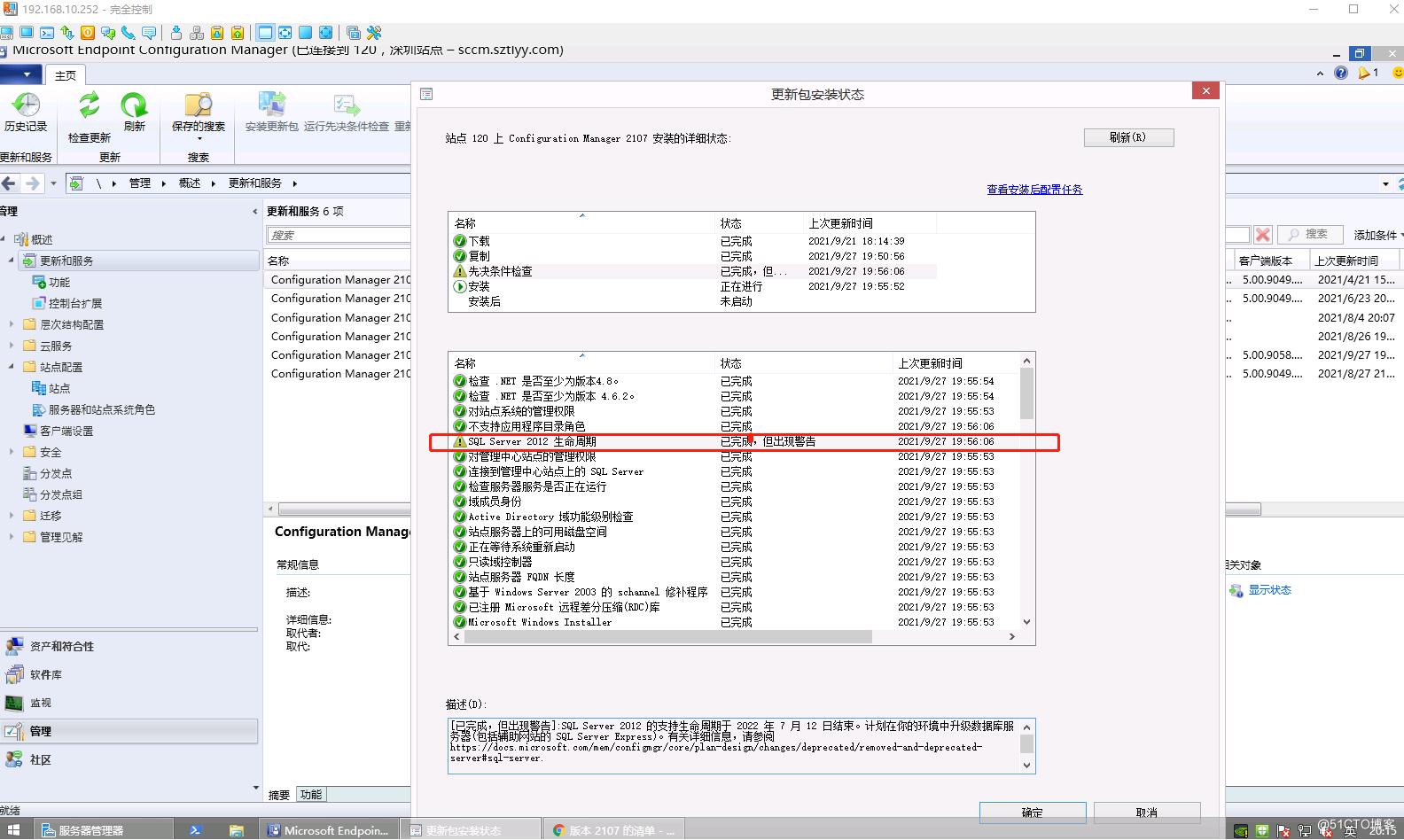Click the 显示状态 link

[1269, 590]
